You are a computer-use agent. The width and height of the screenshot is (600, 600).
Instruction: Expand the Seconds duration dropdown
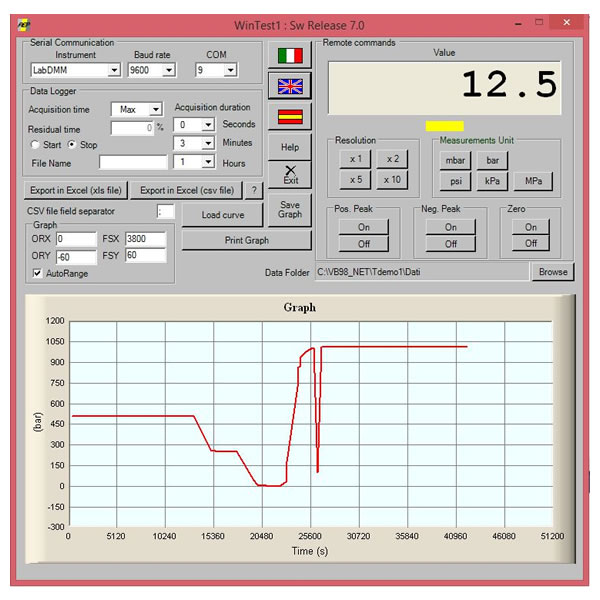pos(208,125)
